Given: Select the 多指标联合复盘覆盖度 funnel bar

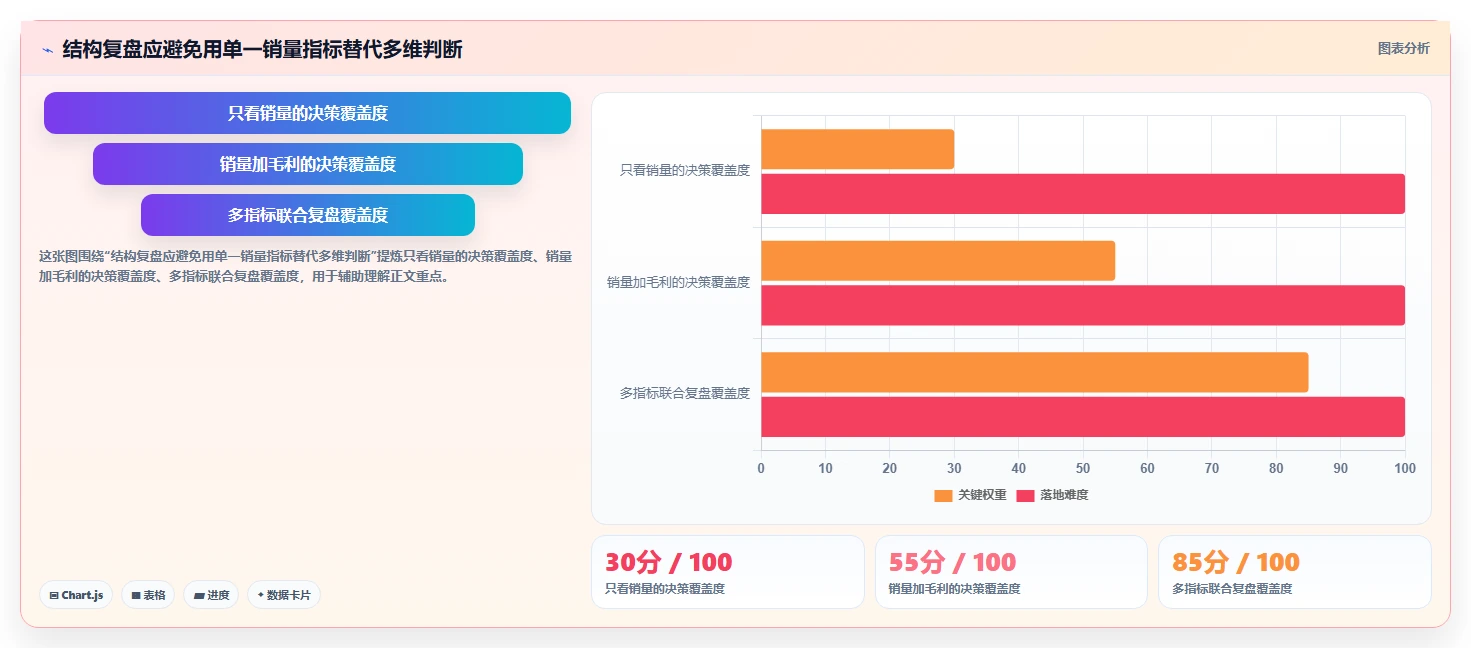Looking at the screenshot, I should (x=308, y=215).
